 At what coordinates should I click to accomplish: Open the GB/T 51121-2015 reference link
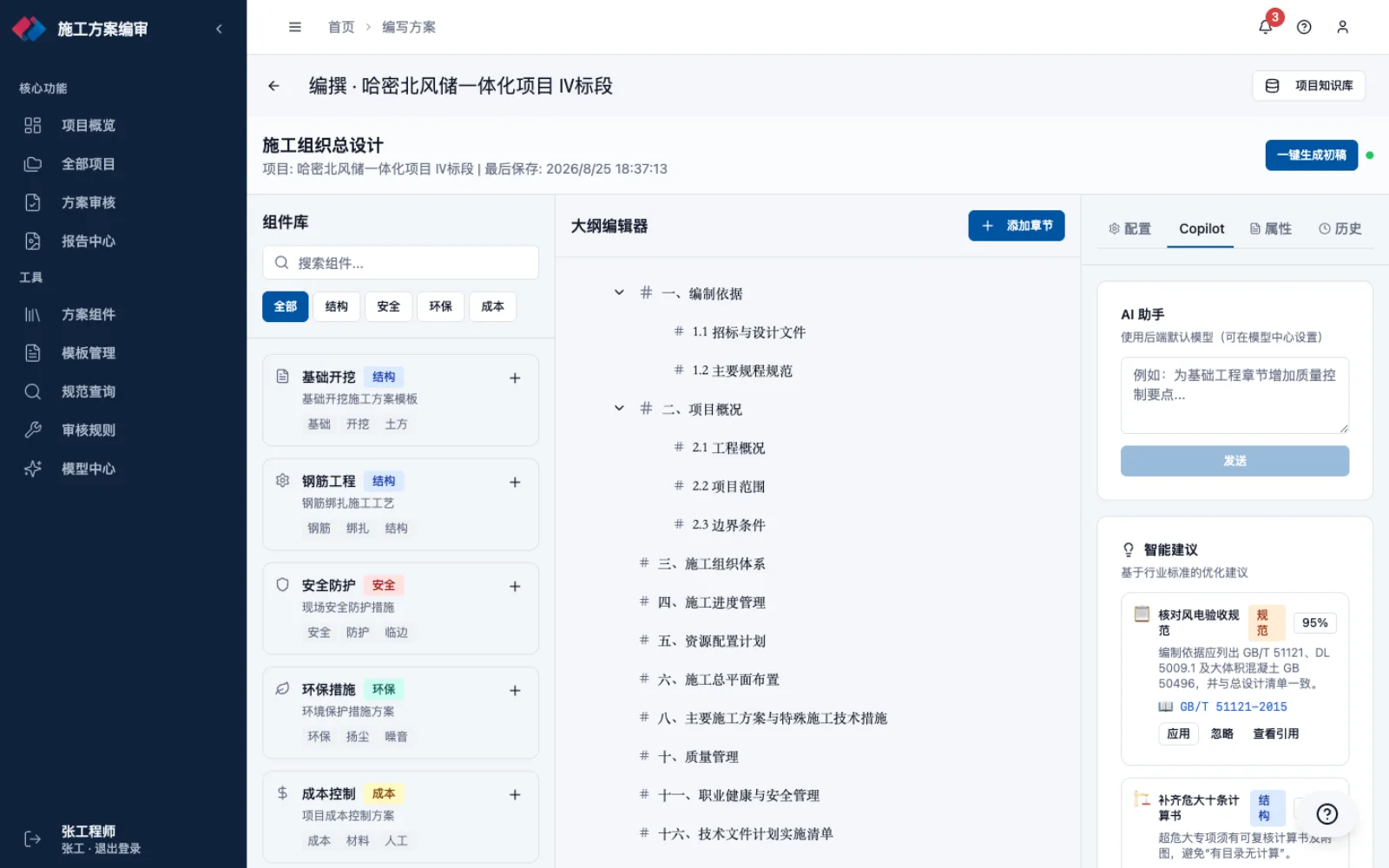[1233, 707]
